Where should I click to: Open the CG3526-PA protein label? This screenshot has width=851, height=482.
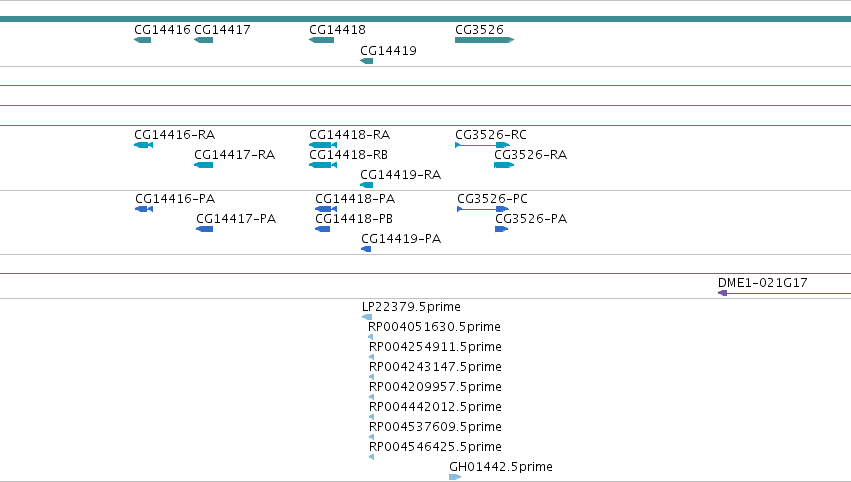click(x=531, y=219)
